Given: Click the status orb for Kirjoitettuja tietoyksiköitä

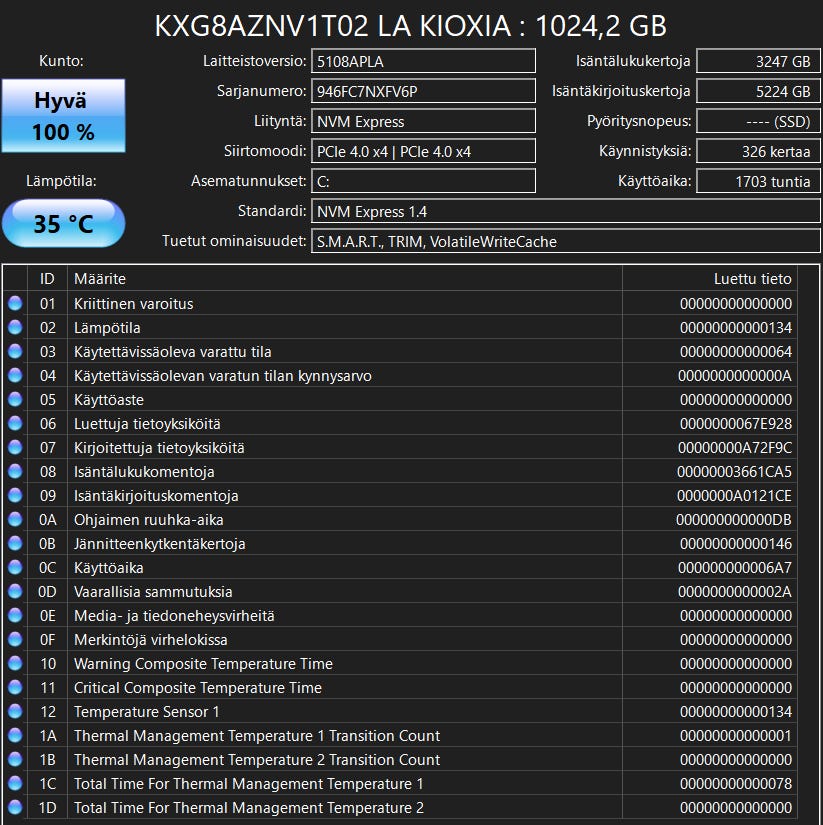Looking at the screenshot, I should click(x=15, y=447).
